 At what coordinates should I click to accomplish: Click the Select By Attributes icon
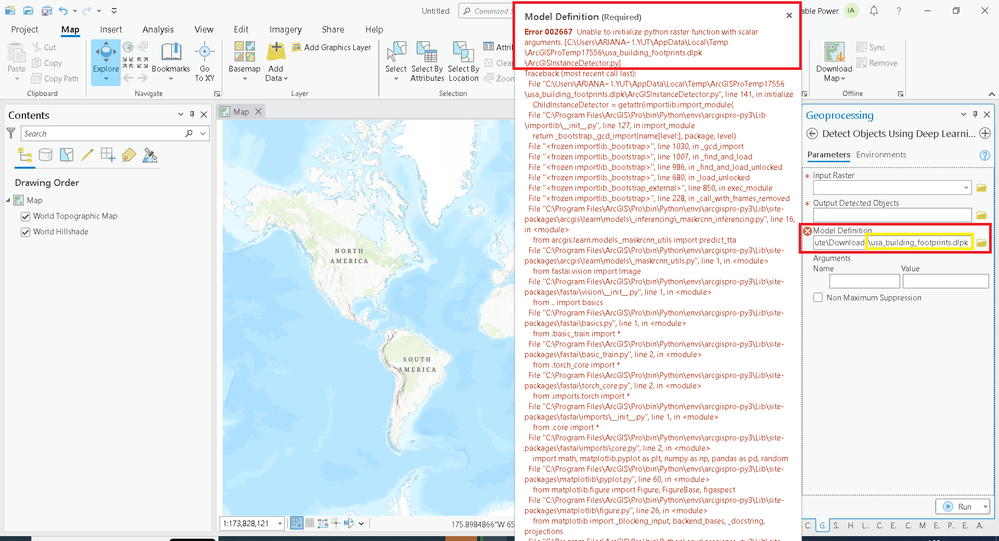(x=427, y=52)
